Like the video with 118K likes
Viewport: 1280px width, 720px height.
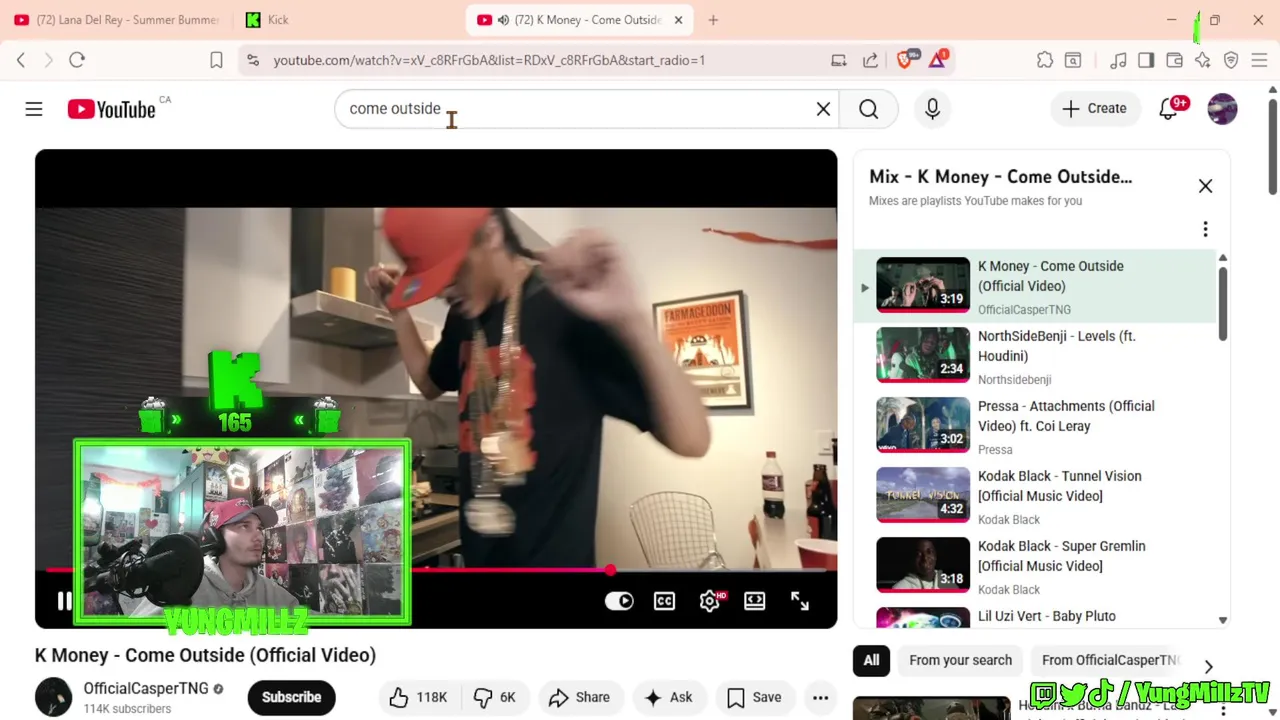[x=418, y=697]
